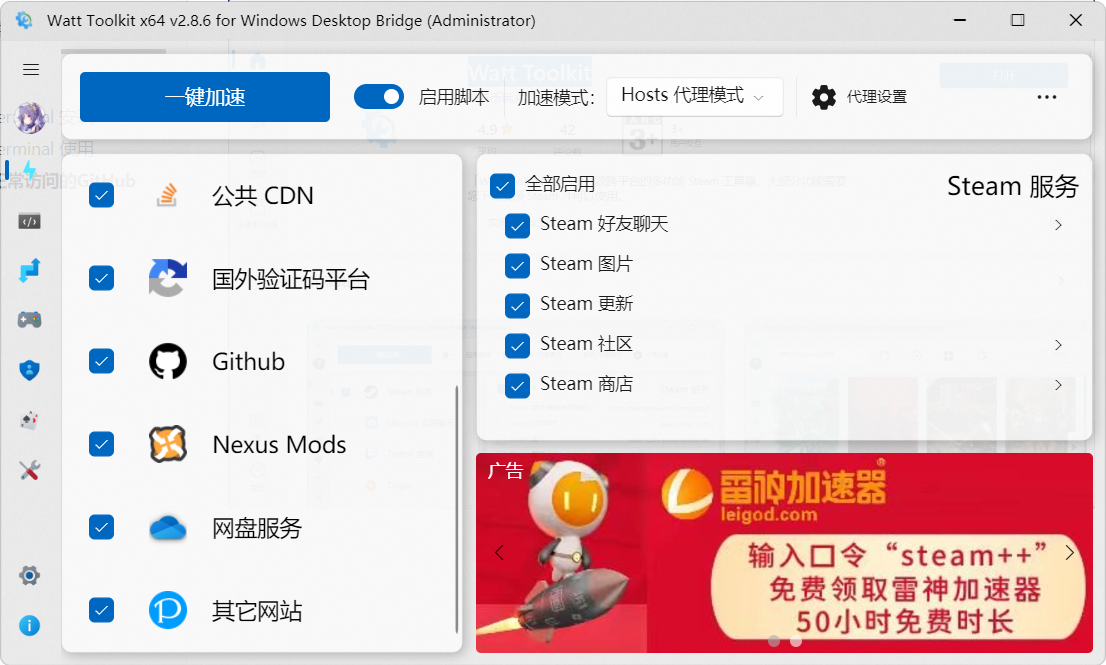Viewport: 1106px width, 665px height.
Task: Open the hamburger navigation menu
Action: [x=30, y=69]
